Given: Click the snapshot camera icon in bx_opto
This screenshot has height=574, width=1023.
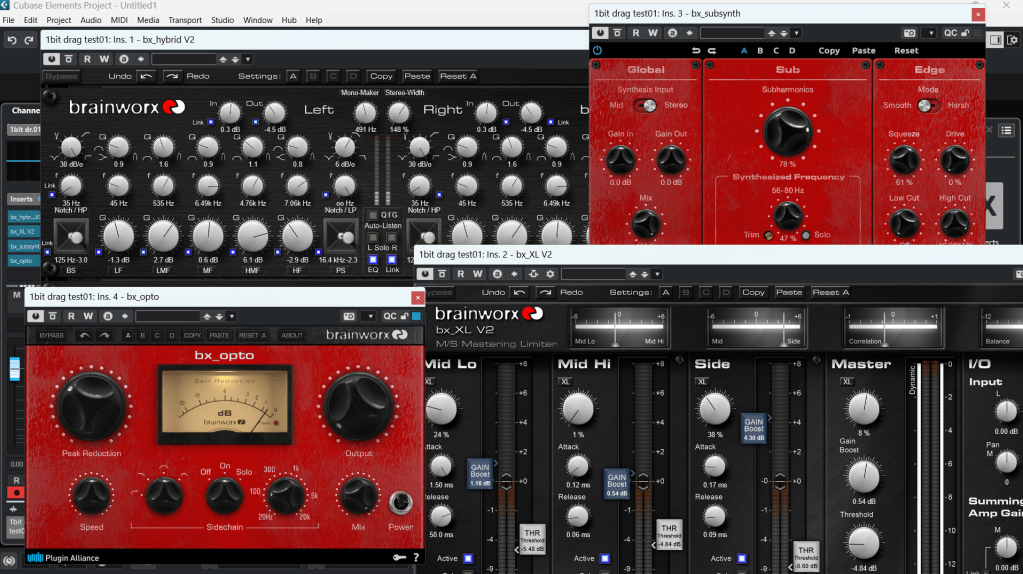Looking at the screenshot, I should point(347,316).
